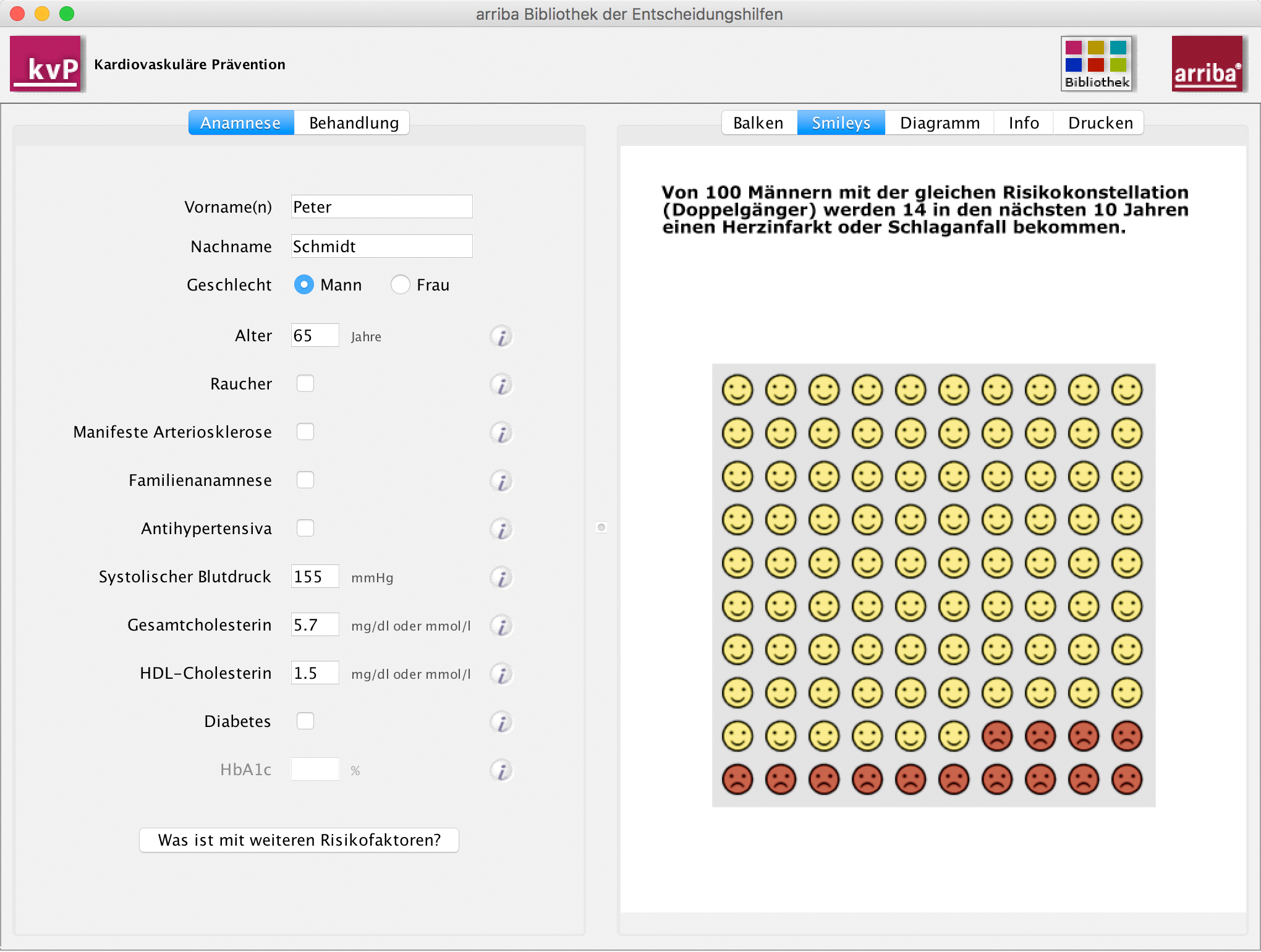Show info for Familienanamnese

(x=501, y=482)
